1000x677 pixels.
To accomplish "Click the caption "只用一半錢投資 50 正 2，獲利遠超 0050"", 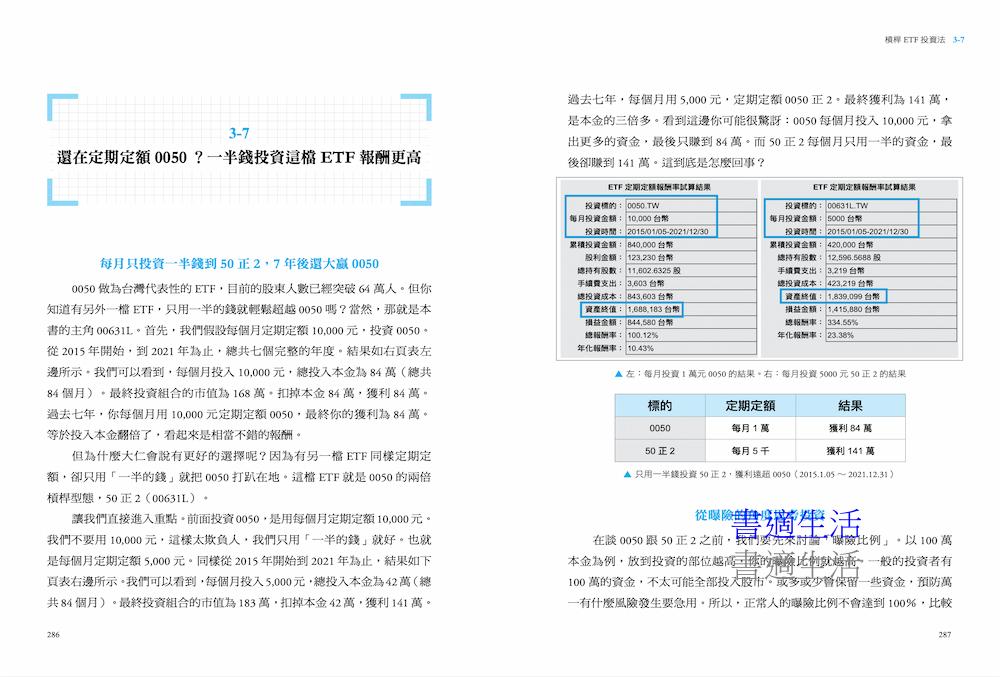I will pyautogui.click(x=712, y=474).
